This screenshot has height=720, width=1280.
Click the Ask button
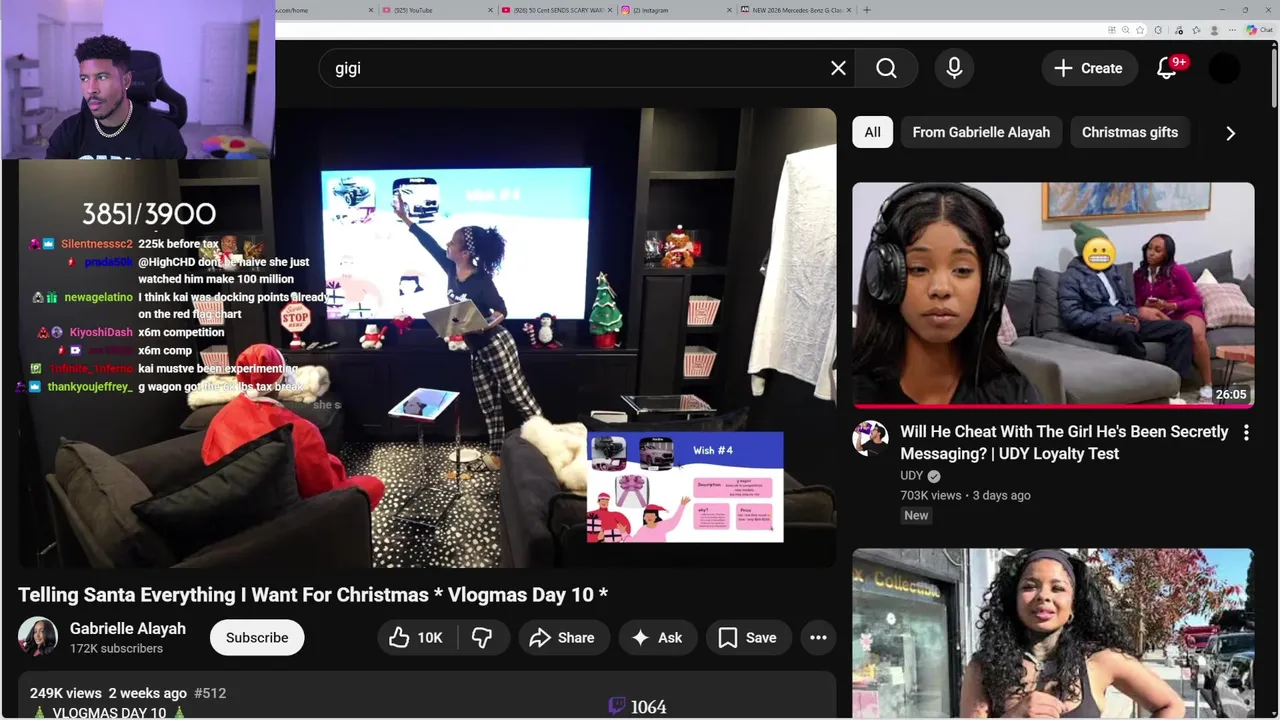(x=658, y=638)
